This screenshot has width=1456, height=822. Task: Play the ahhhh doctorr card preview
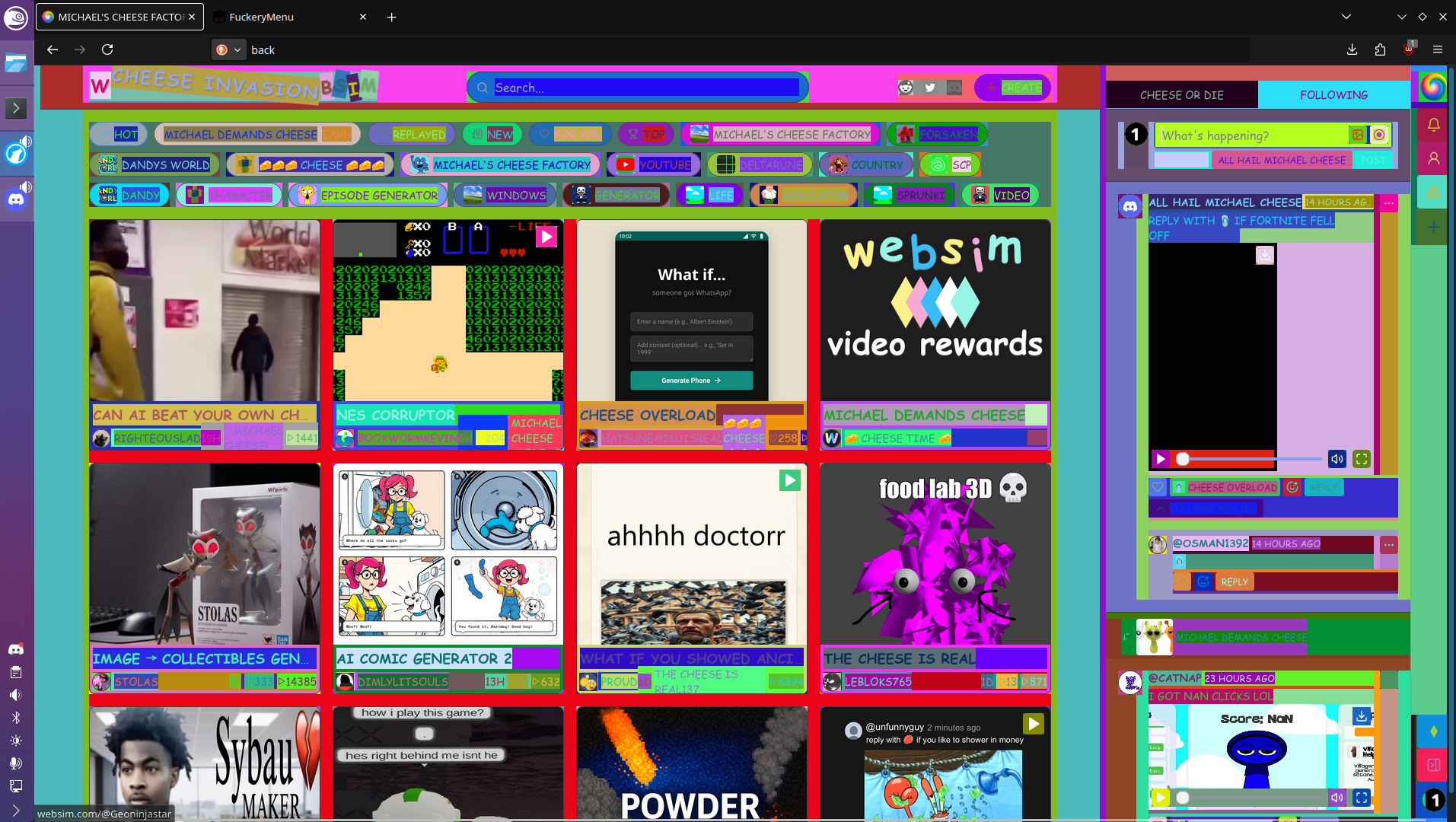(790, 480)
